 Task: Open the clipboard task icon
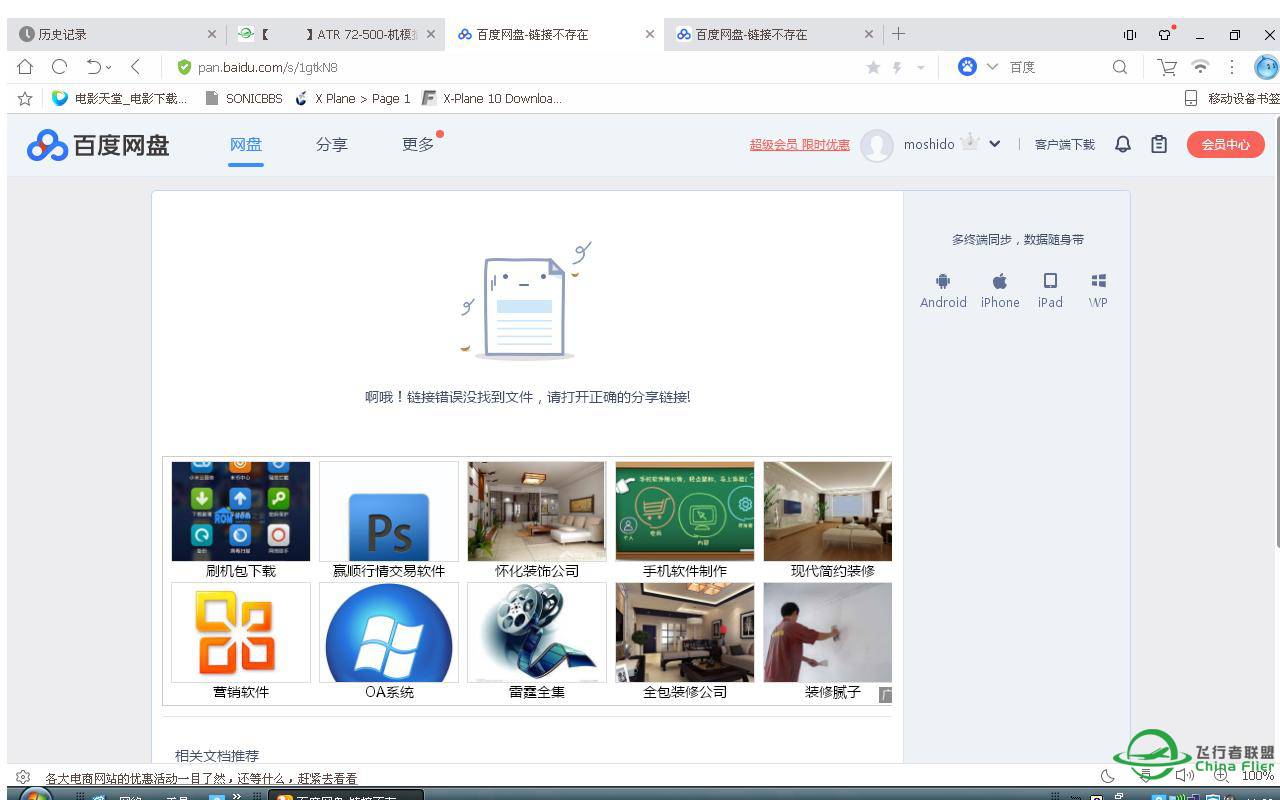pyautogui.click(x=1159, y=144)
